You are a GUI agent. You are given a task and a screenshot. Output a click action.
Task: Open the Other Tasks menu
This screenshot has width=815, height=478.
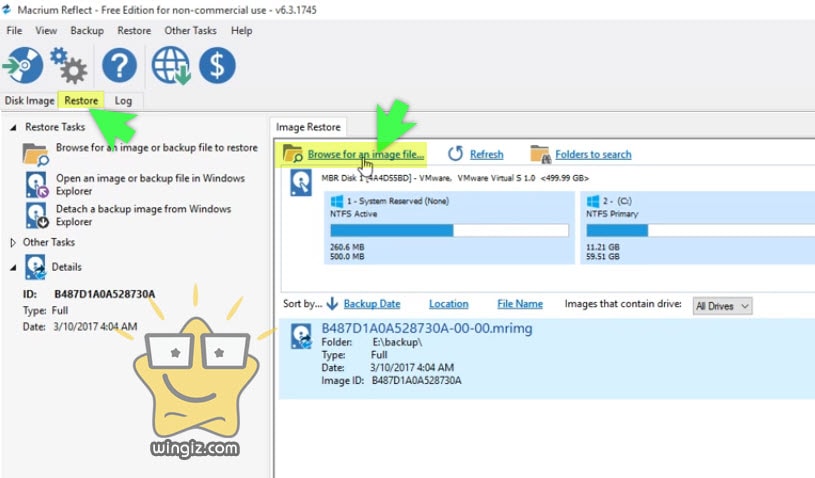(190, 31)
